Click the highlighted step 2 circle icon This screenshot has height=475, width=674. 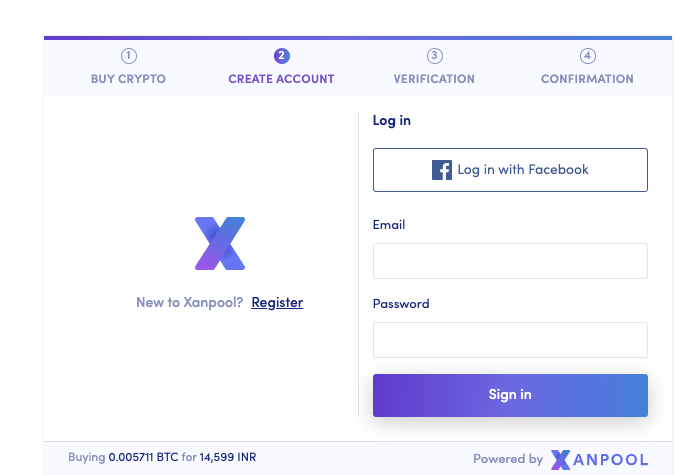click(x=281, y=56)
